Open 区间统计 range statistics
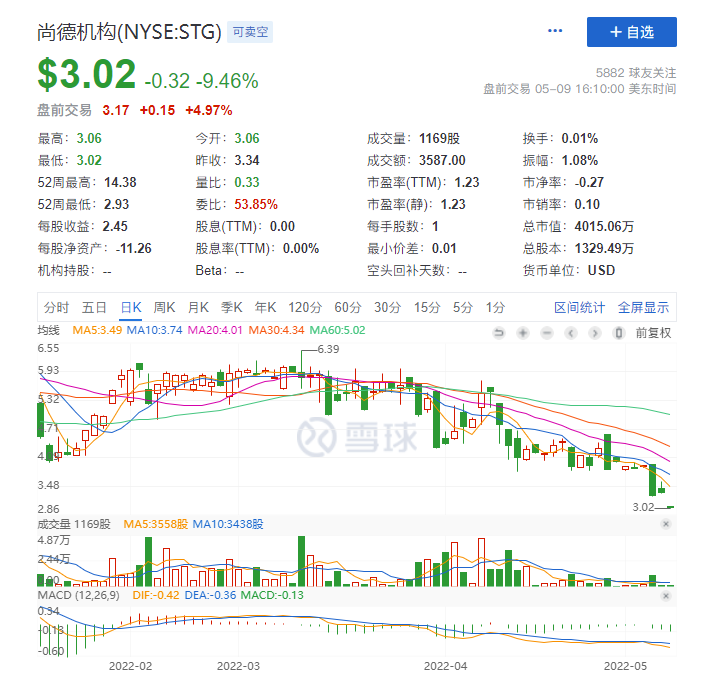This screenshot has width=713, height=681. [x=579, y=307]
